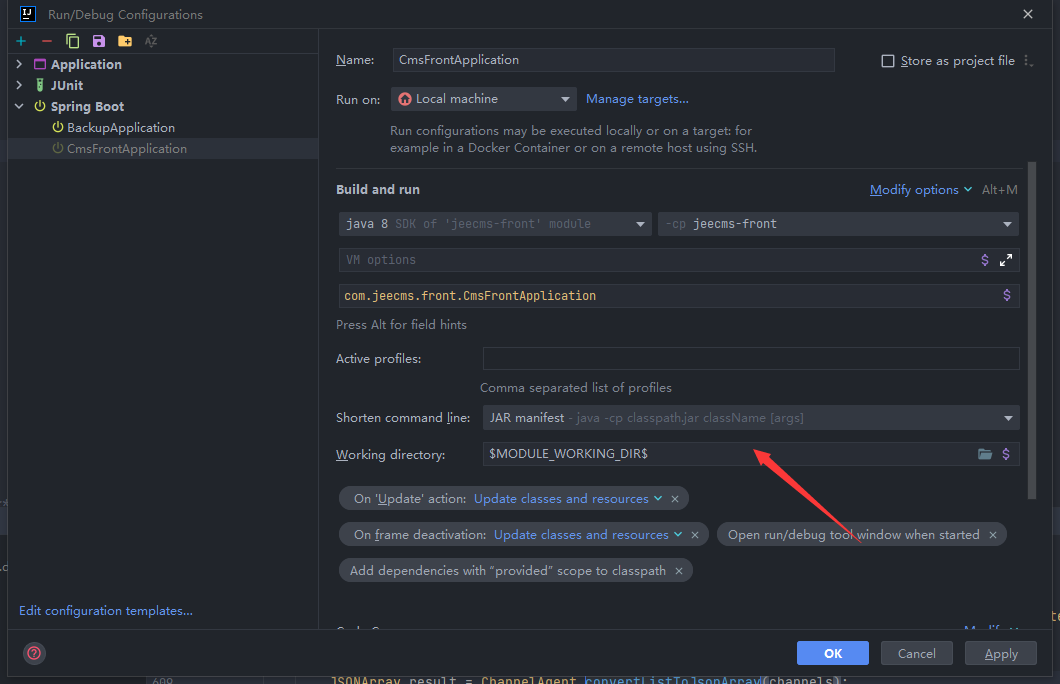Remove the 'Open run/debug tool window' option tag
Image resolution: width=1060 pixels, height=684 pixels.
pos(992,535)
